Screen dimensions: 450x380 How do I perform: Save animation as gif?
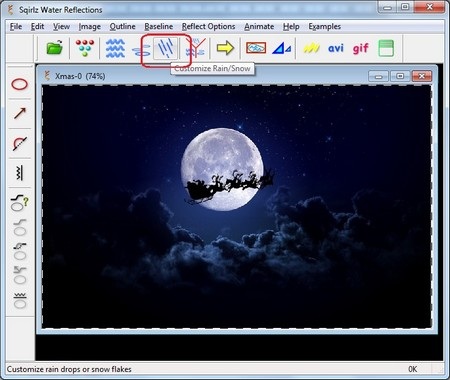(x=360, y=49)
